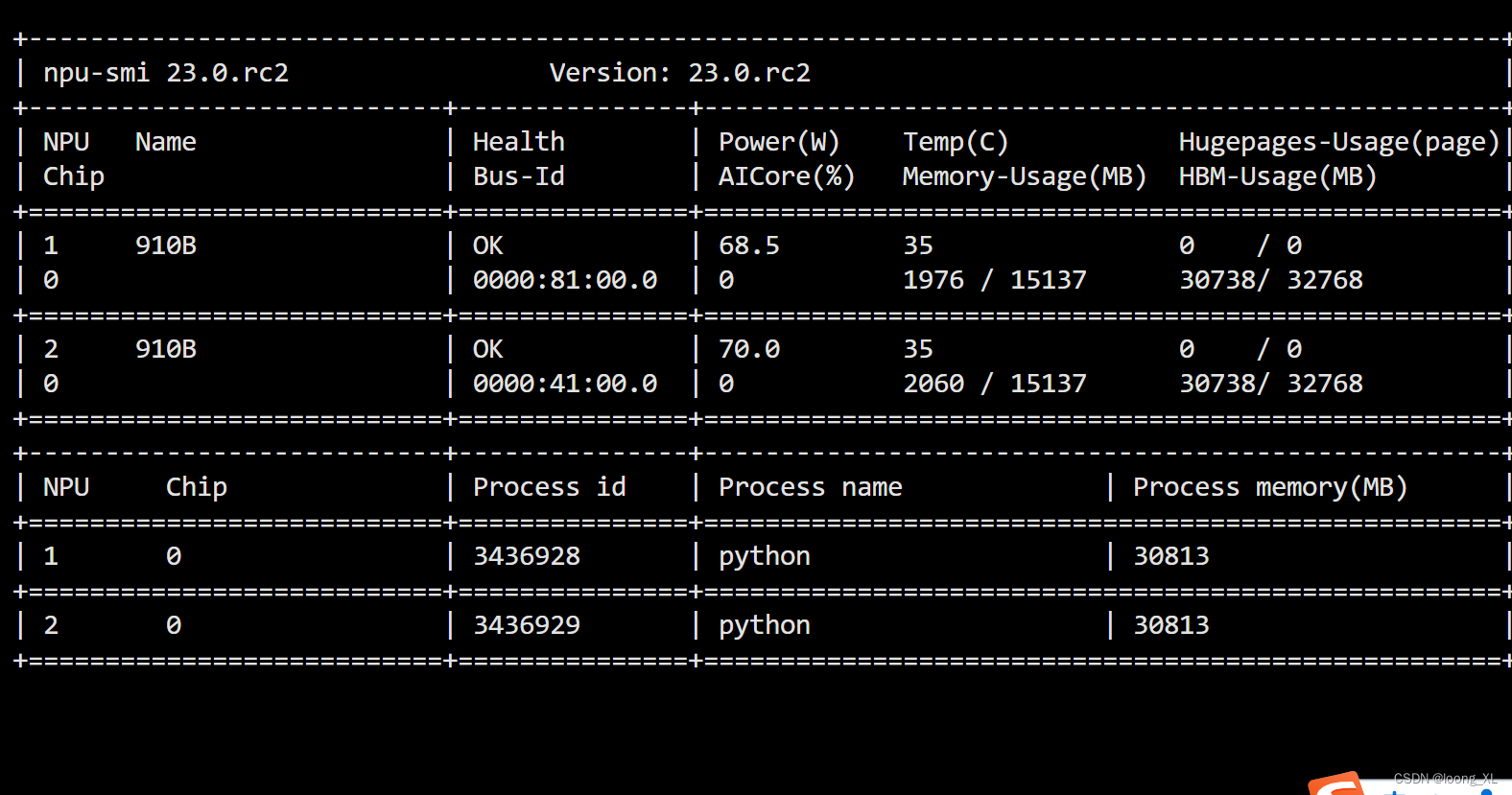Click the 'Name' column header

[x=166, y=142]
